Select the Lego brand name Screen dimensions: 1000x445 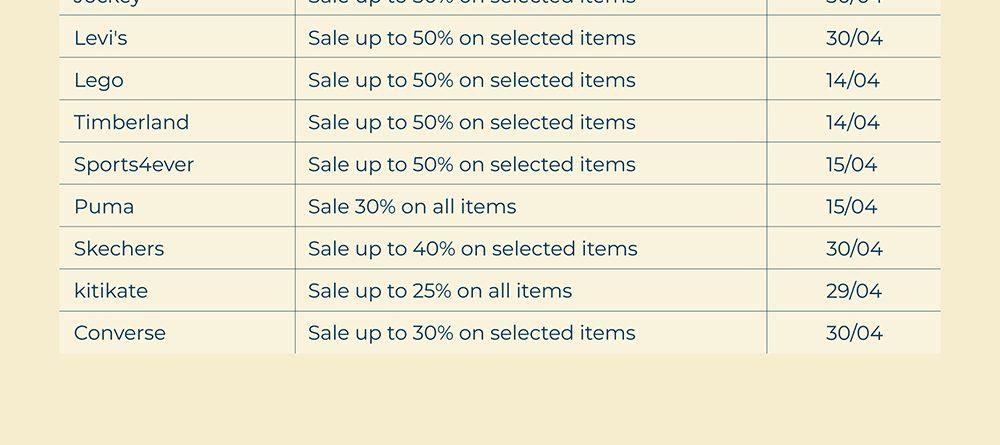tap(99, 81)
